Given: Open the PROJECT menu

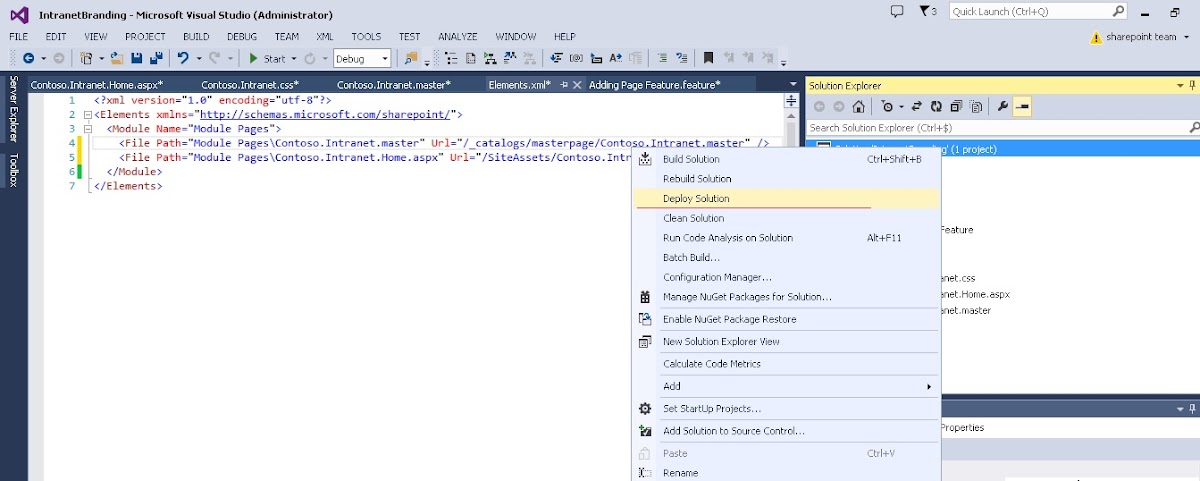Looking at the screenshot, I should click(145, 37).
